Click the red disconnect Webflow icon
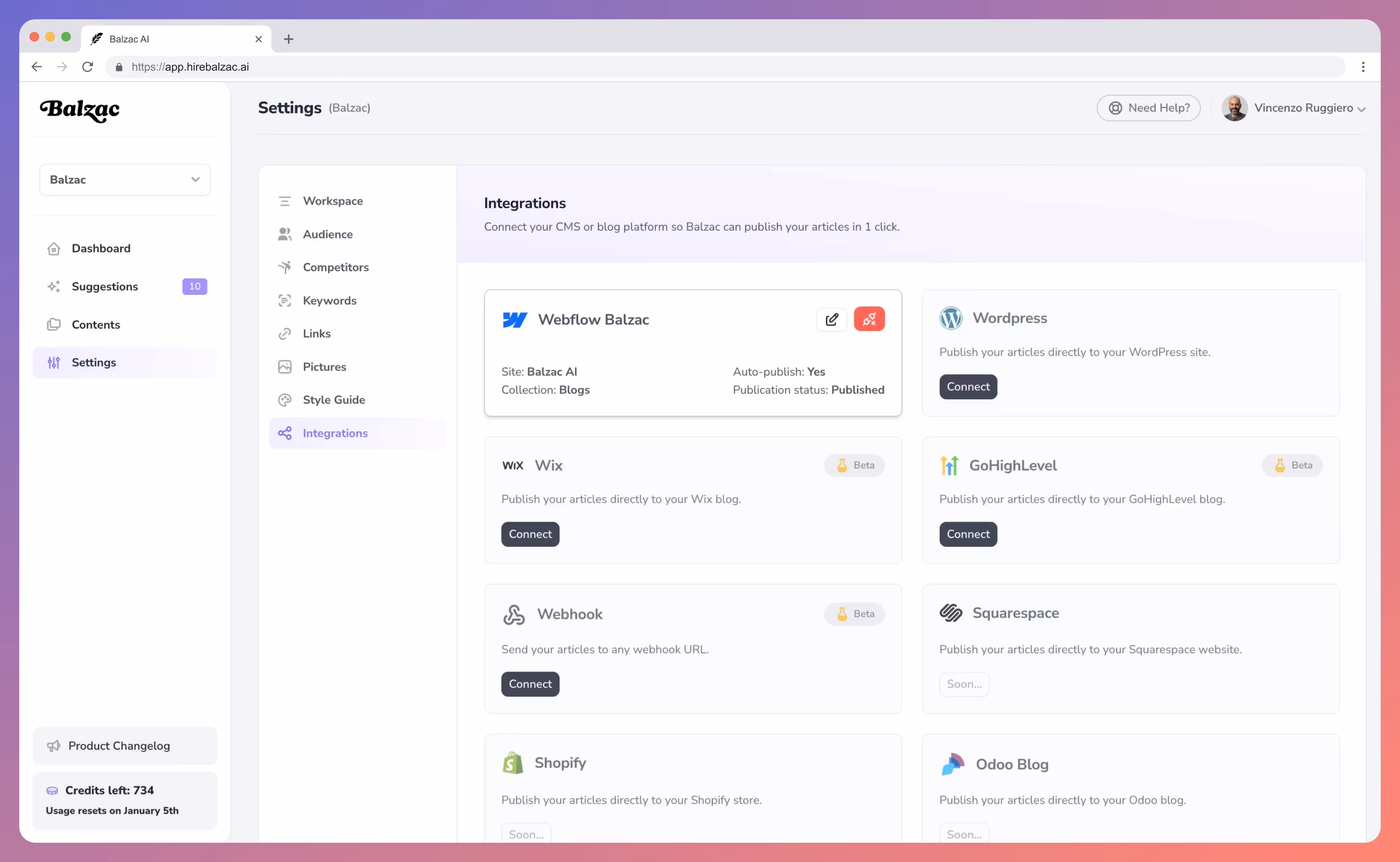 (869, 319)
